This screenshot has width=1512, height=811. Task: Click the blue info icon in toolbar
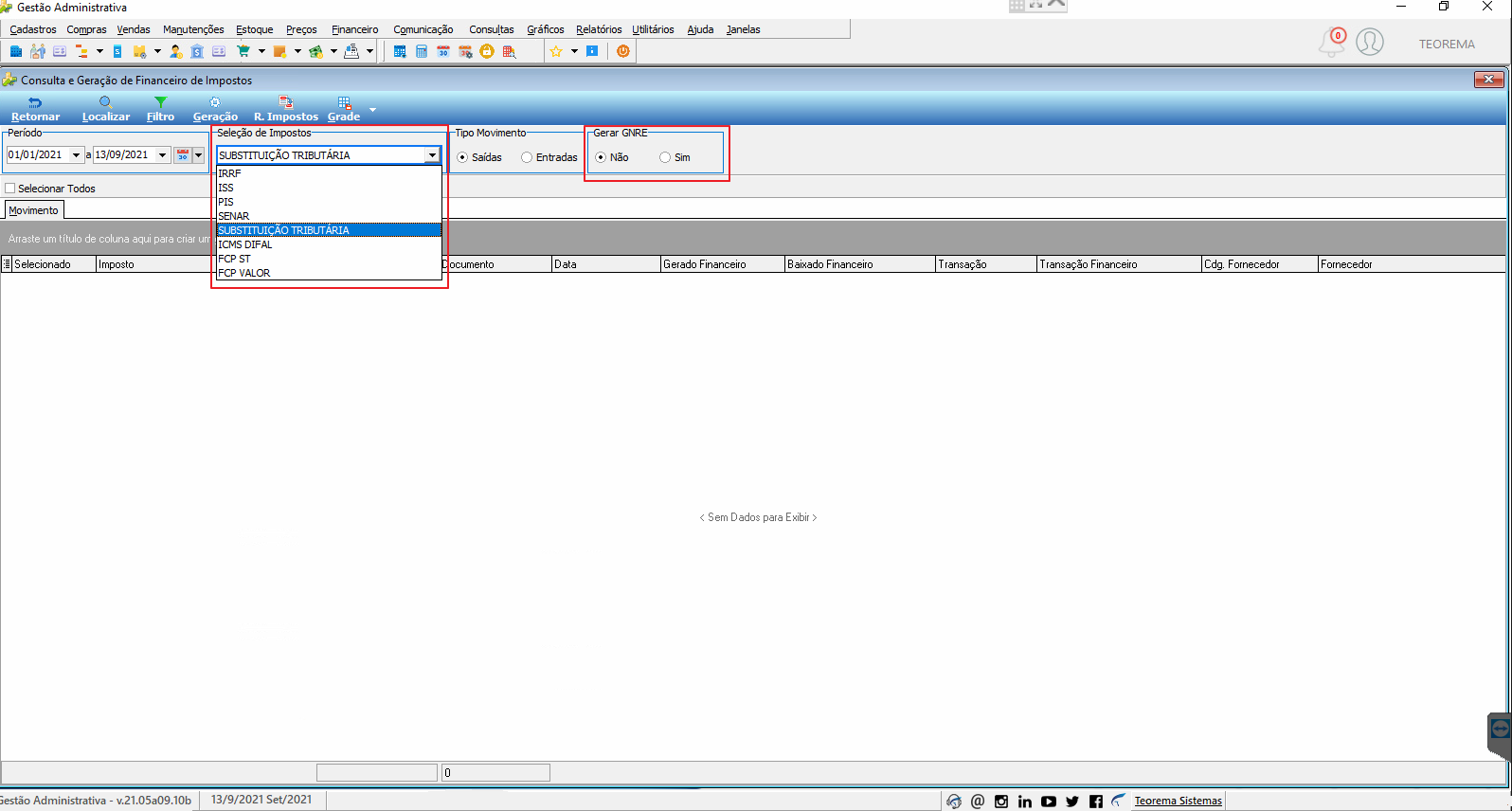(x=592, y=51)
